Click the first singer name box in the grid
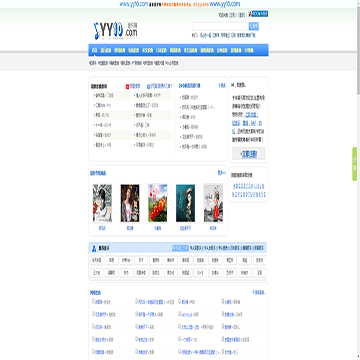Image resolution: width=360 pixels, height=360 pixels. (x=97, y=260)
